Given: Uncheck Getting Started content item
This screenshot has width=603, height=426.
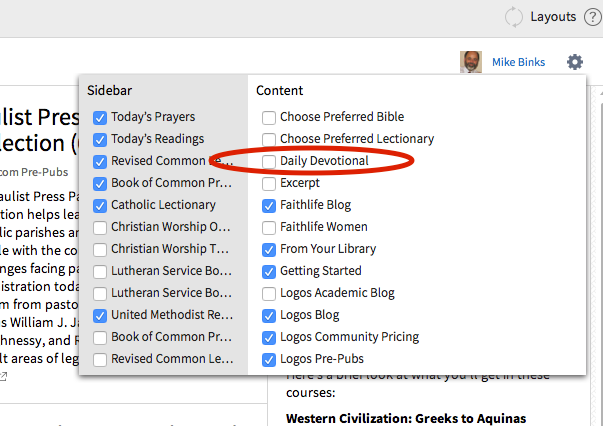Looking at the screenshot, I should tap(269, 272).
